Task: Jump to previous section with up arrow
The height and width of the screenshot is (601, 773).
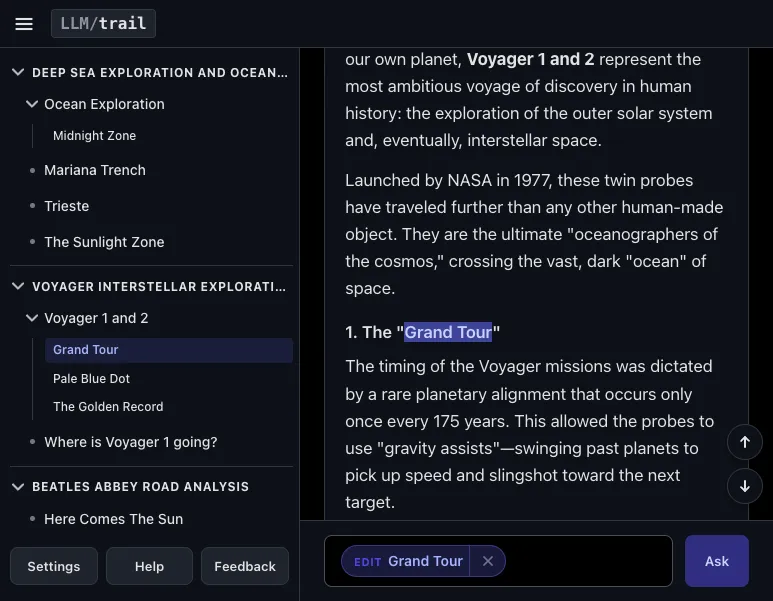Action: click(x=744, y=442)
